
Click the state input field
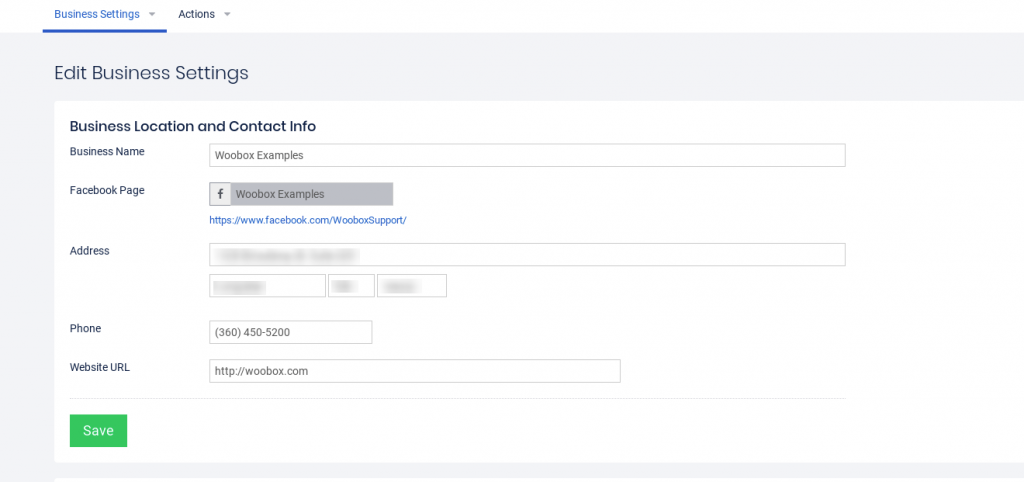pyautogui.click(x=351, y=286)
